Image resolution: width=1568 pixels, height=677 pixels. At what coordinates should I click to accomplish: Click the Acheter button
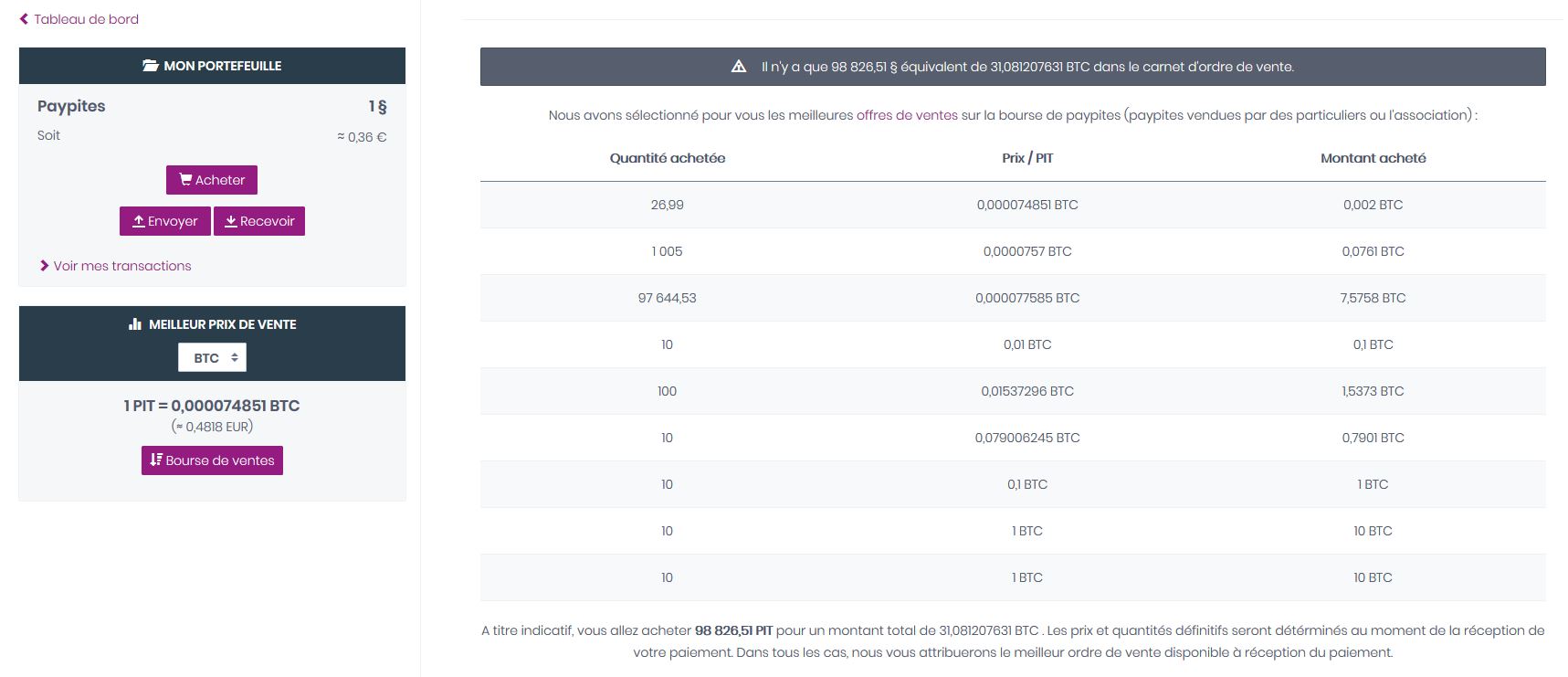[x=212, y=180]
